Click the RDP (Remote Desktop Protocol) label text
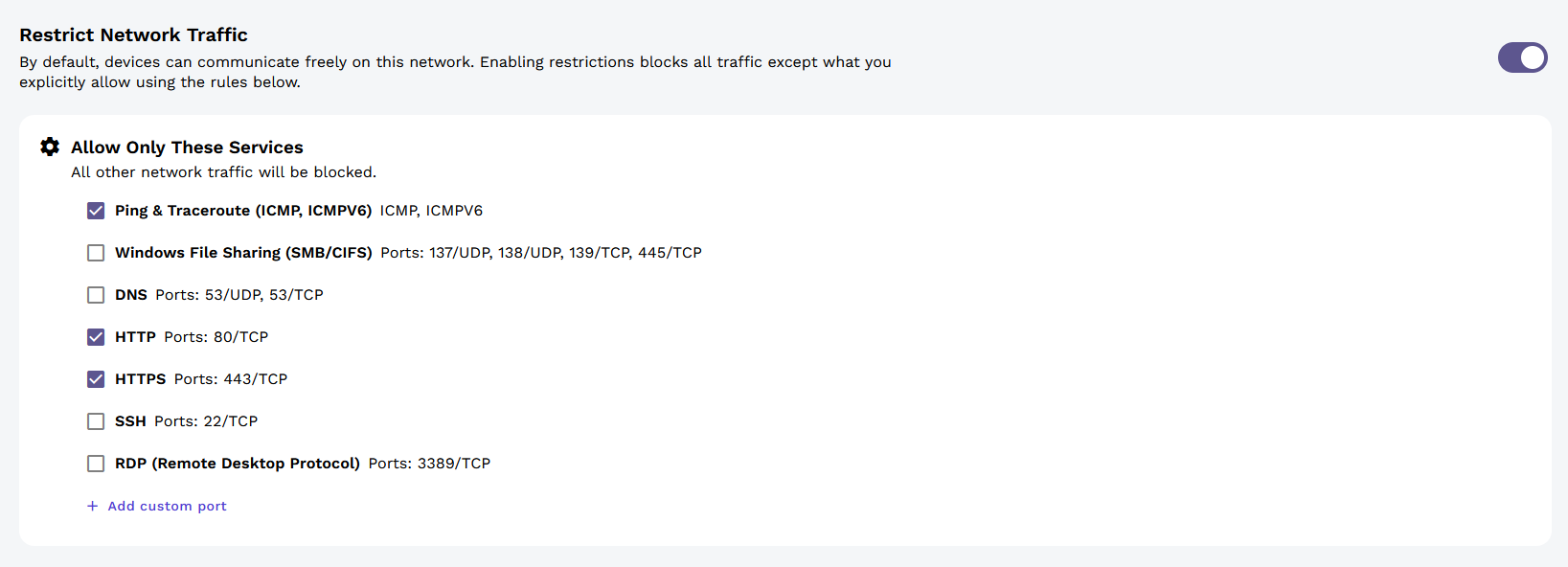Viewport: 1568px width, 567px height. click(238, 464)
